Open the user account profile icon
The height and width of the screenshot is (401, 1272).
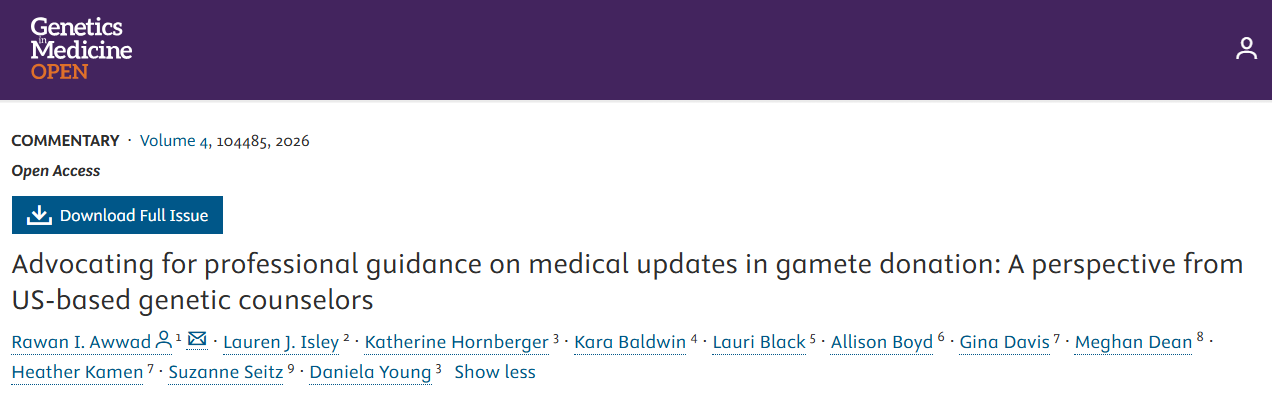coord(1246,48)
